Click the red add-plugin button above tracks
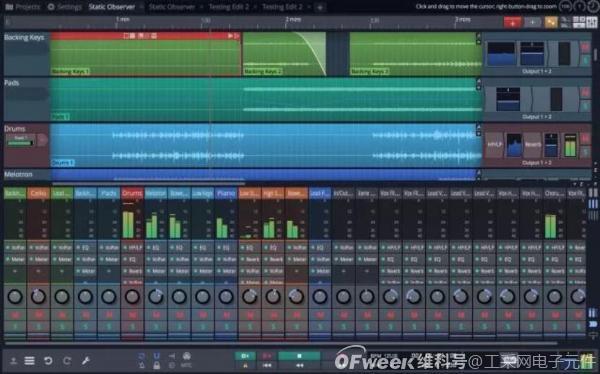Screen dimensions: 600x374 (x=512, y=22)
